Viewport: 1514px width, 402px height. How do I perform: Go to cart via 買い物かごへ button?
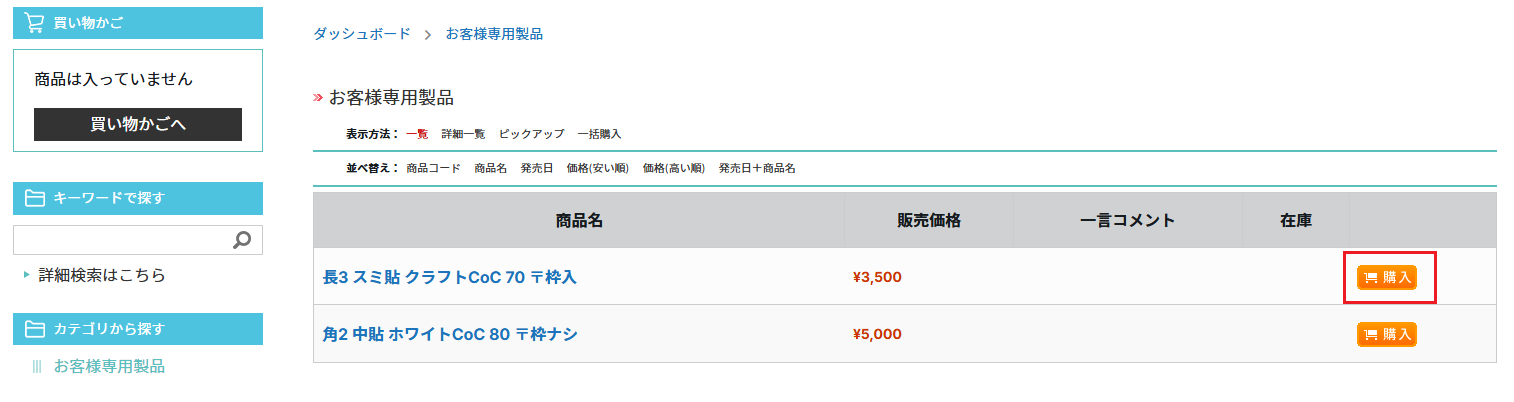[138, 124]
